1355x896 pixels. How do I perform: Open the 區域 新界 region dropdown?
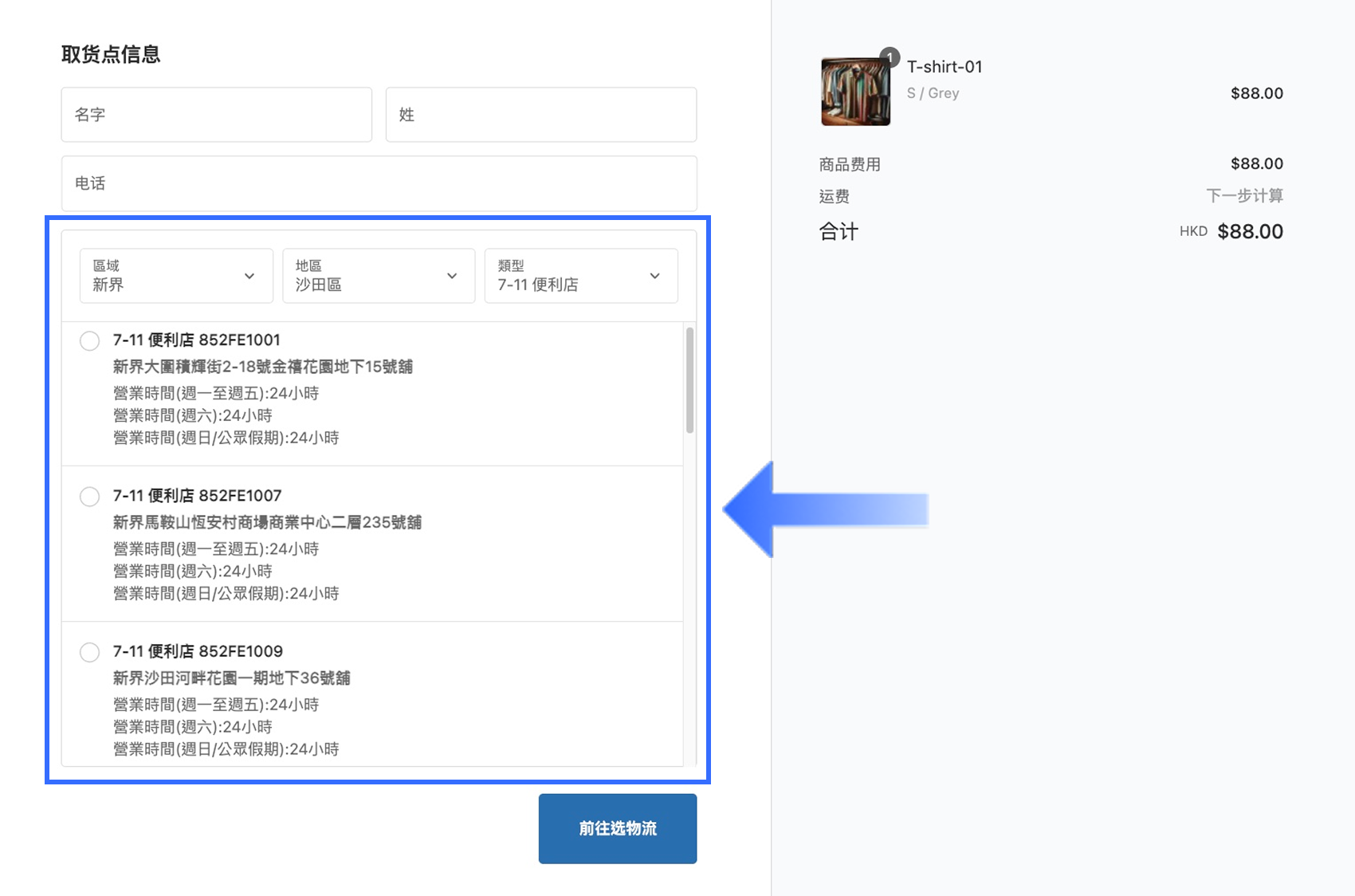pos(176,276)
